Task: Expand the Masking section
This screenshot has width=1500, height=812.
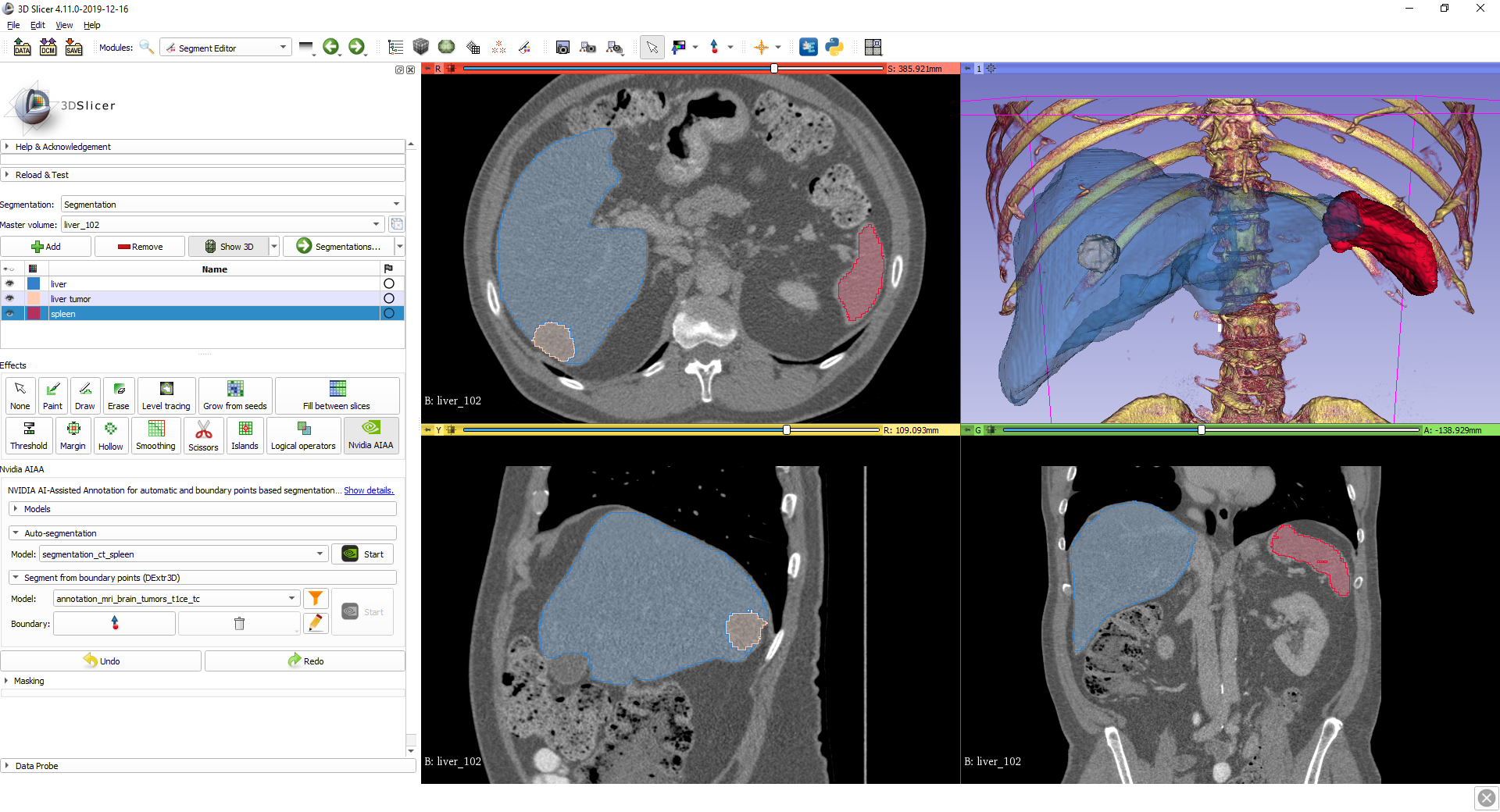Action: click(29, 681)
